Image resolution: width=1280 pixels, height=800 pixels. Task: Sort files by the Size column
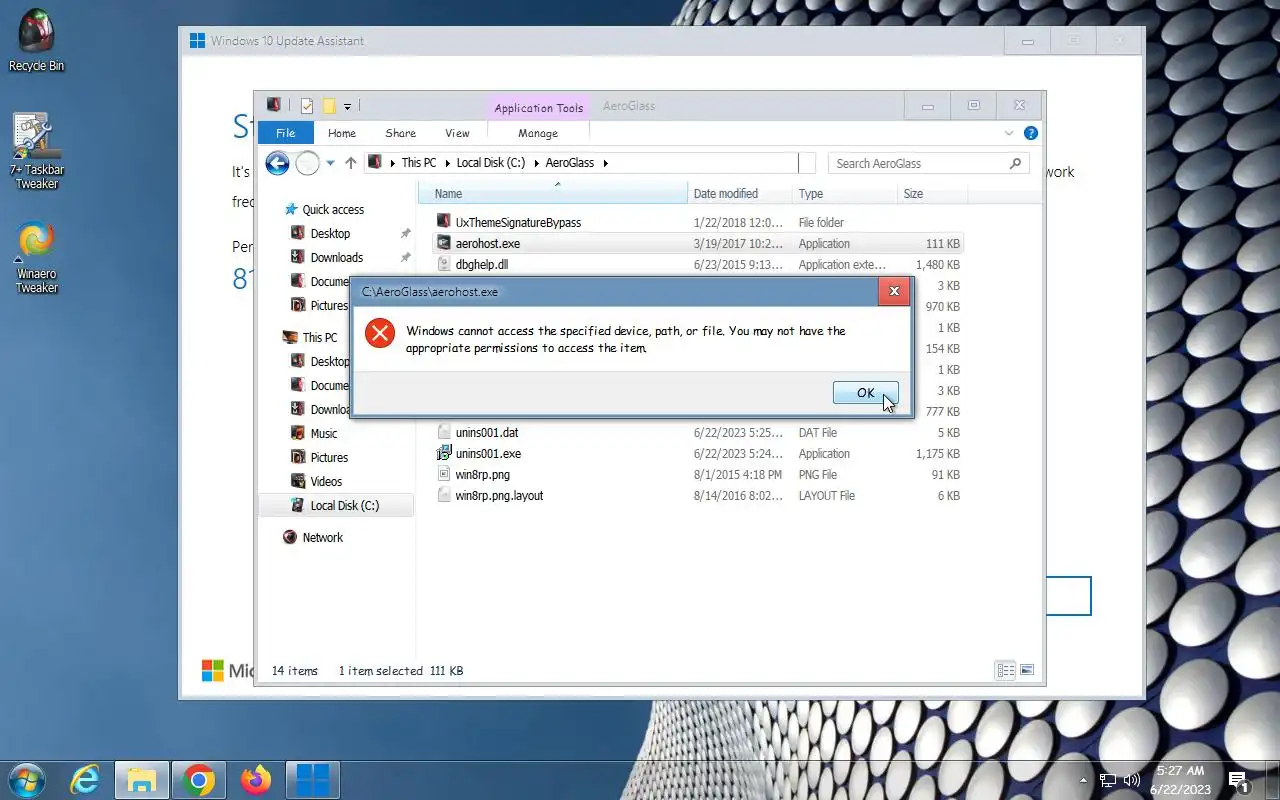tap(932, 194)
